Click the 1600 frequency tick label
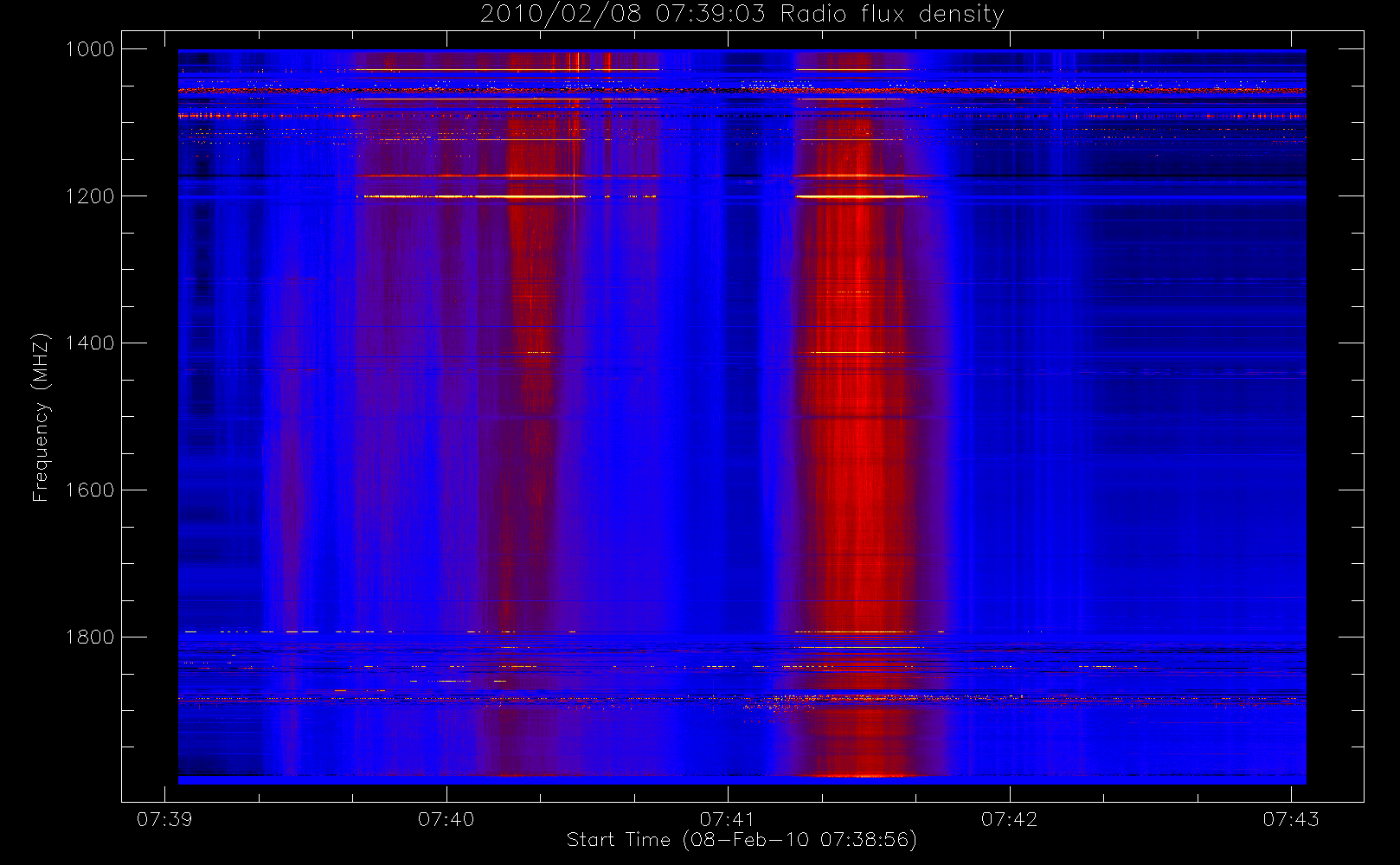Viewport: 1400px width, 865px height. point(90,490)
